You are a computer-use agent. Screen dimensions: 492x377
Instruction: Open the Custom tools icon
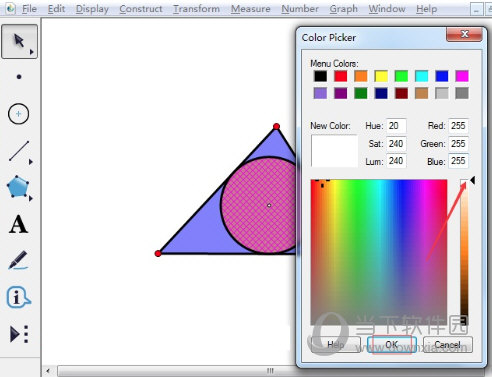point(19,334)
